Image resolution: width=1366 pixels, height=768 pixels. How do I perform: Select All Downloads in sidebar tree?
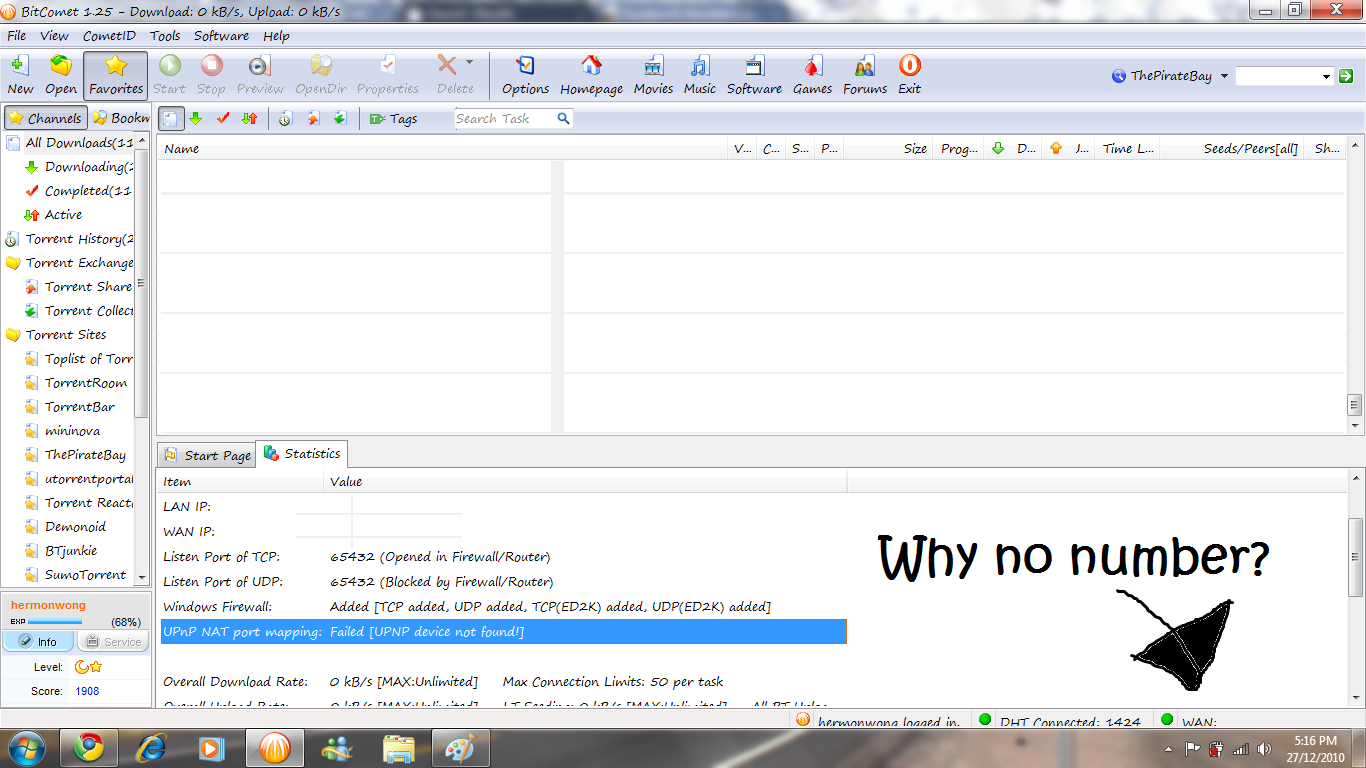[x=79, y=143]
